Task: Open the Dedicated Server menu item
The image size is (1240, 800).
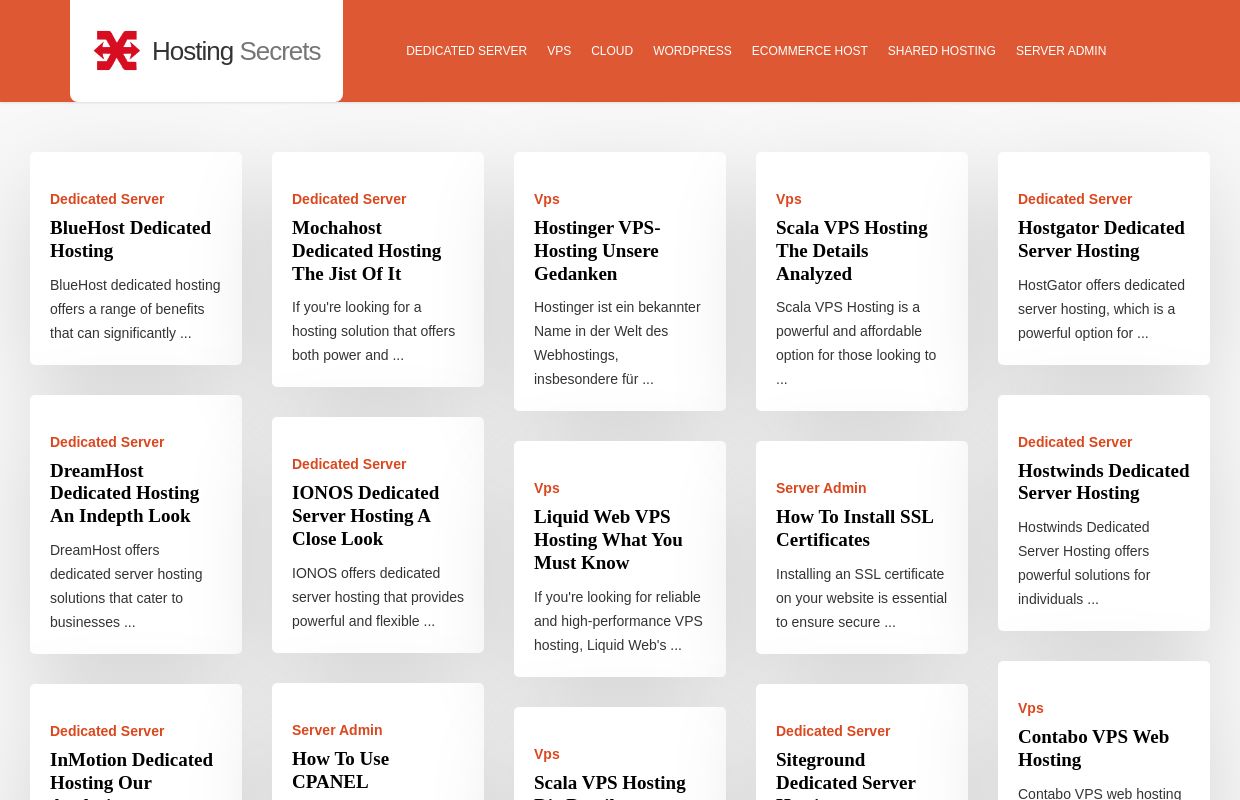Action: pyautogui.click(x=466, y=51)
